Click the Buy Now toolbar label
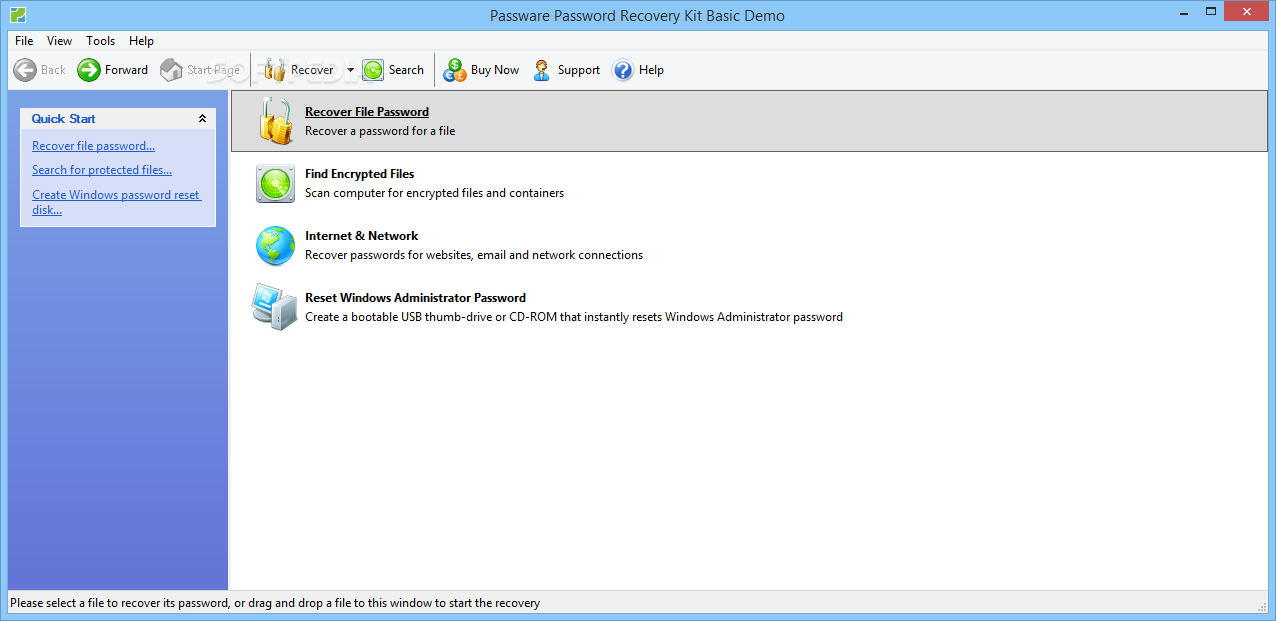This screenshot has width=1276, height=621. pos(495,70)
